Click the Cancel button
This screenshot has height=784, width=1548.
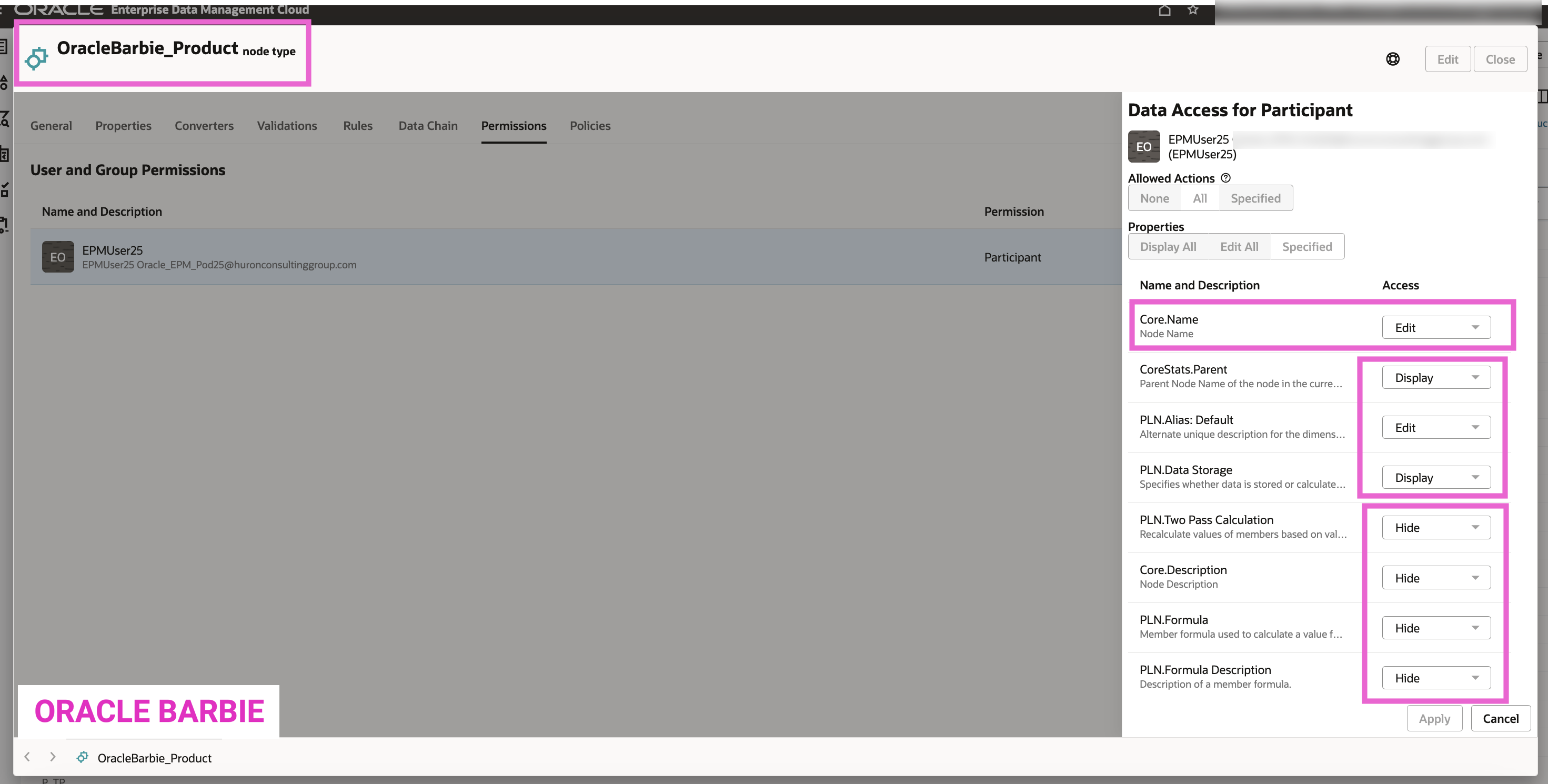1500,719
